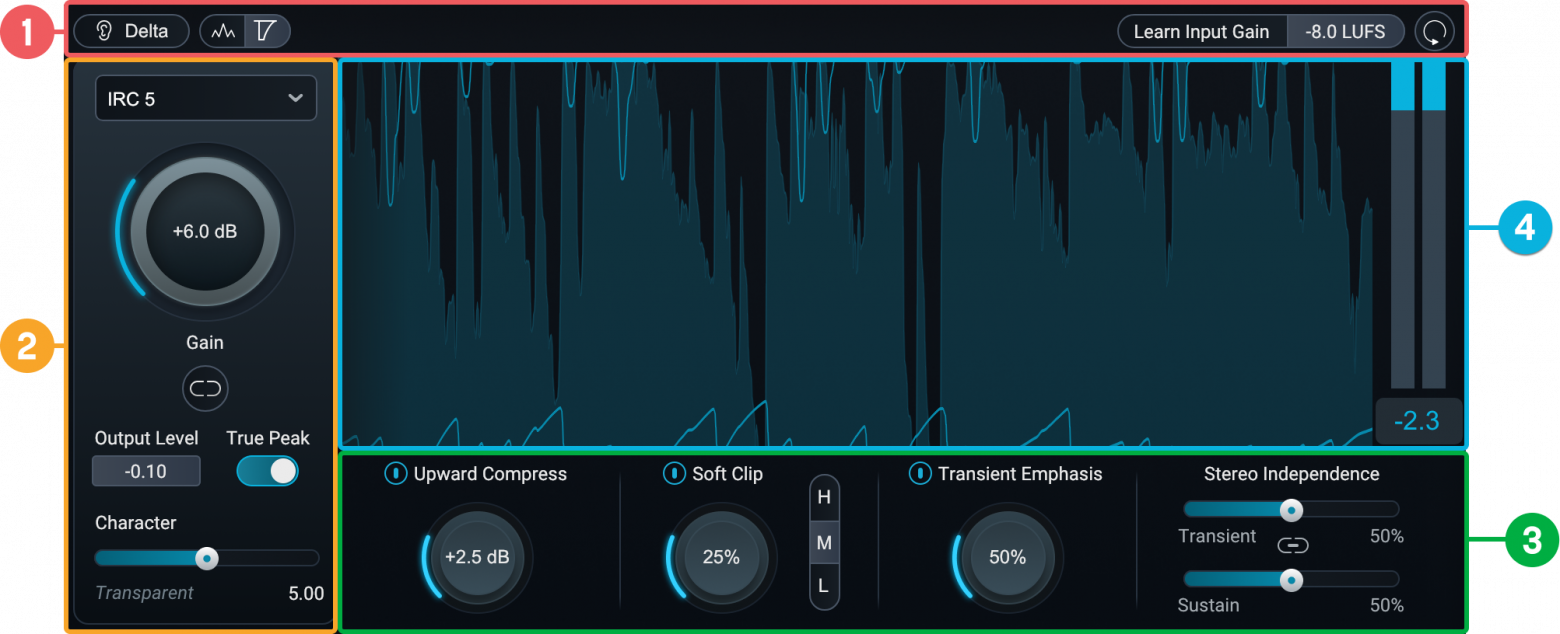Click the Soft Clip 25% knob
This screenshot has width=1560, height=634.
click(x=720, y=558)
